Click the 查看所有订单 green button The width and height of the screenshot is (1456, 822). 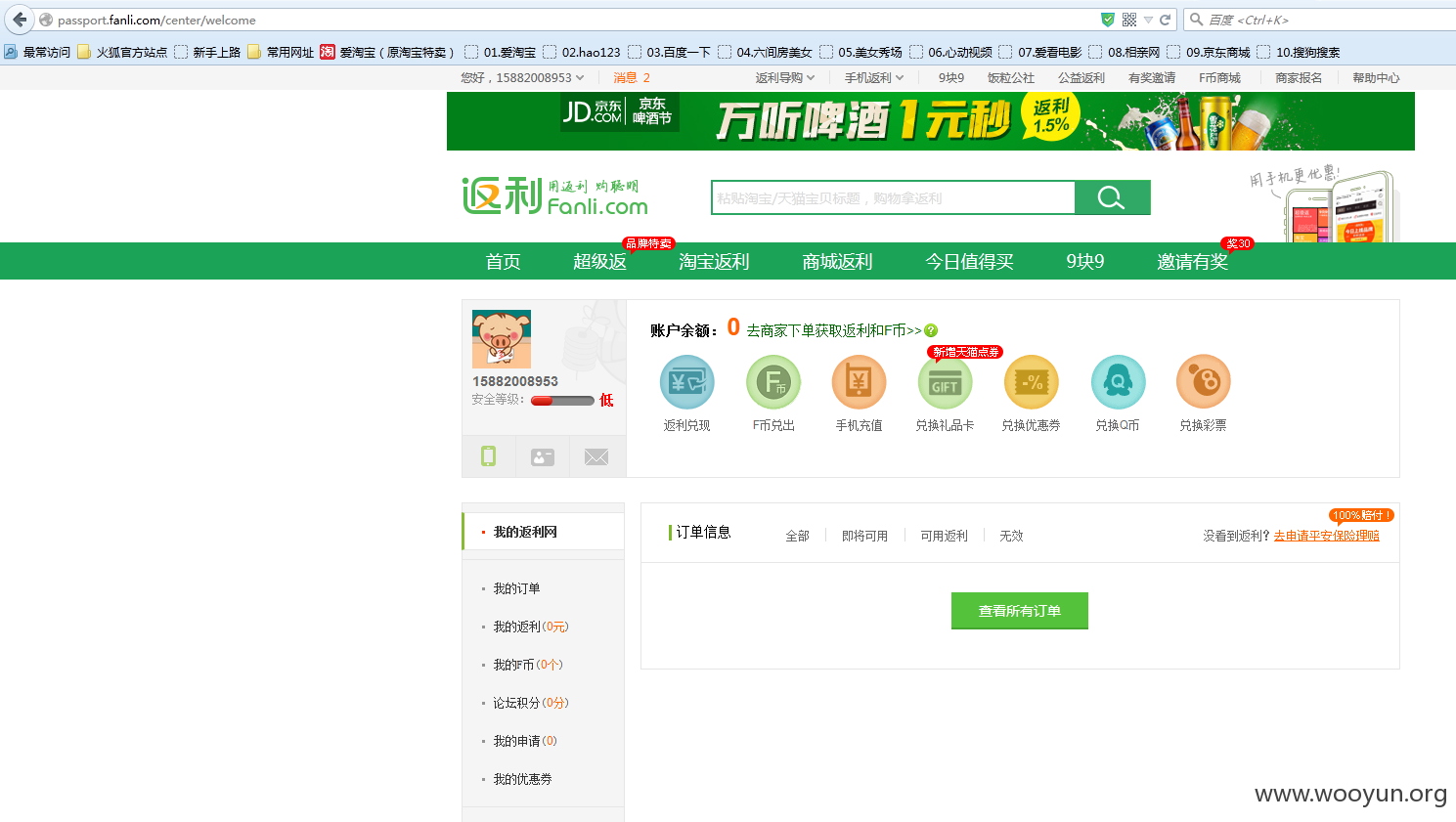[x=1020, y=611]
